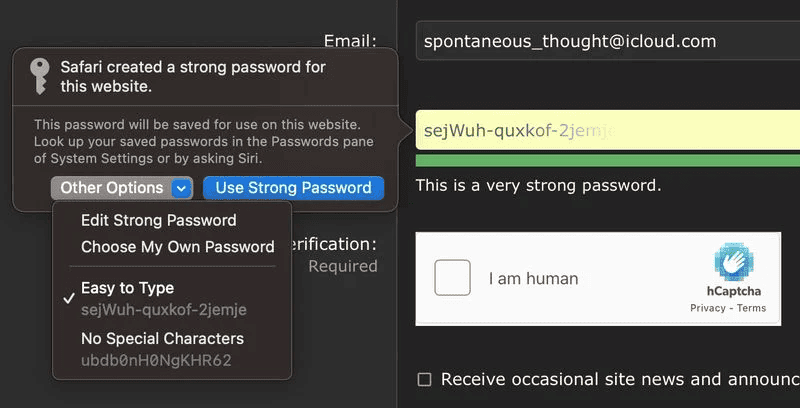Select Choose My Own Password option
This screenshot has width=800, height=408.
[177, 246]
